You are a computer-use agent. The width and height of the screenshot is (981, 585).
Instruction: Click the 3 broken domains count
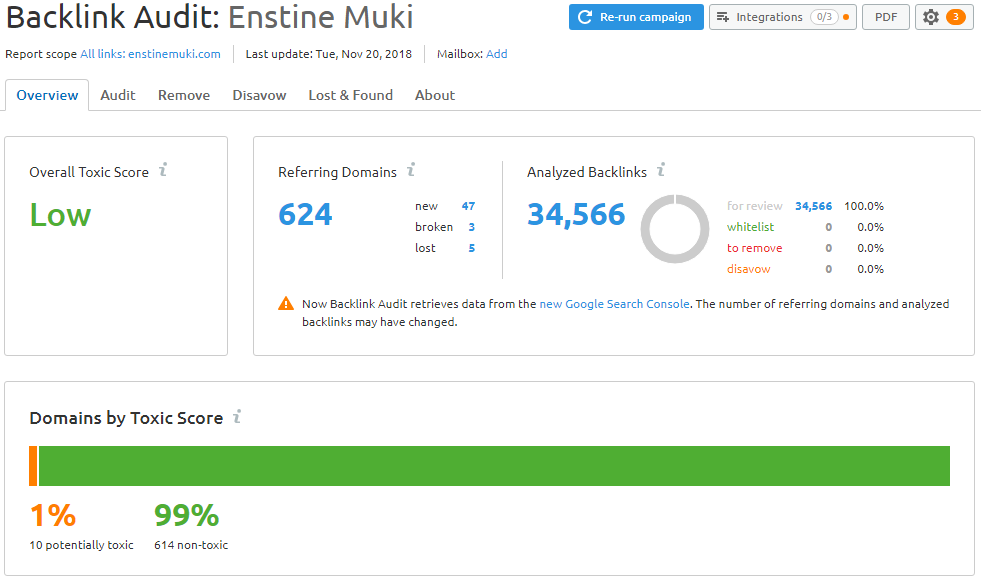(472, 227)
